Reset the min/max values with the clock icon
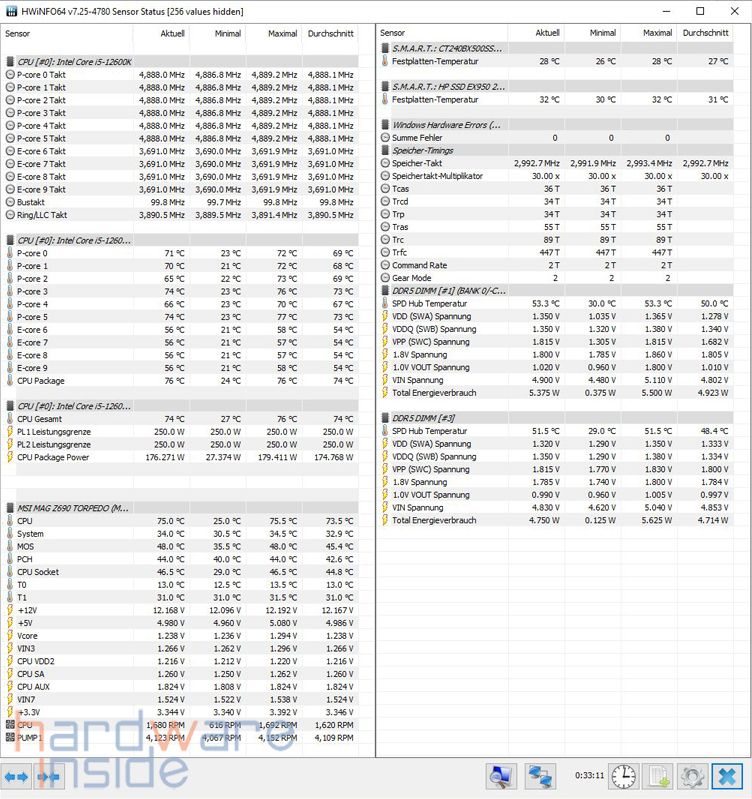Screen dimensions: 752x799 click(624, 777)
